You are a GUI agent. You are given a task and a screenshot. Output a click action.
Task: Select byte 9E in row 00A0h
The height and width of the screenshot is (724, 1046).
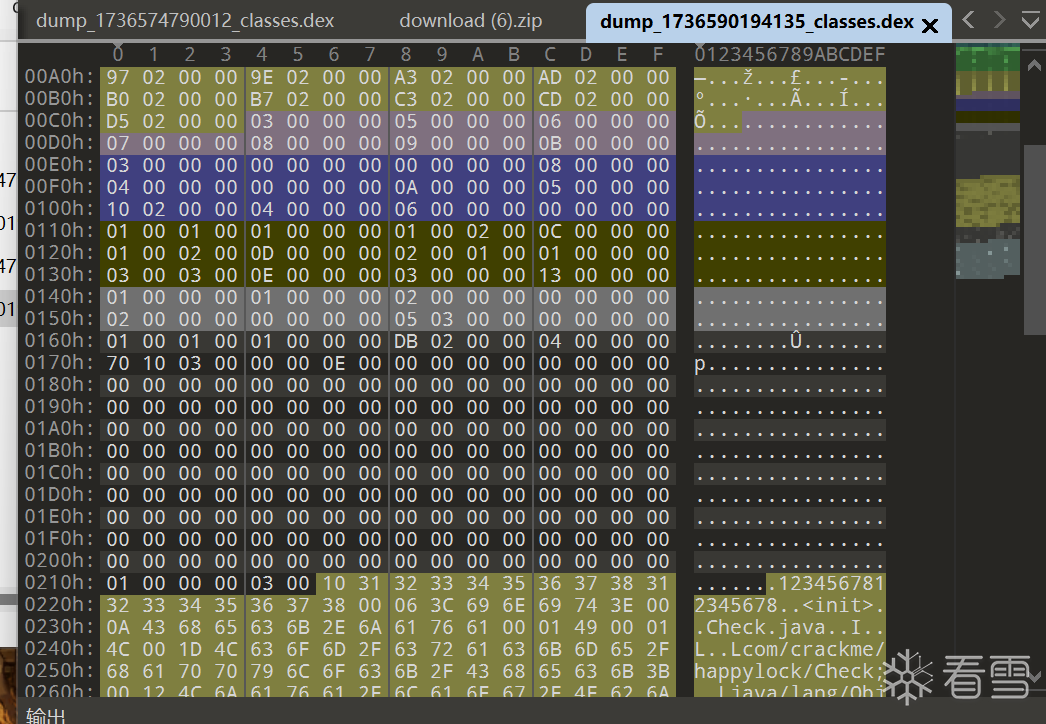(262, 77)
